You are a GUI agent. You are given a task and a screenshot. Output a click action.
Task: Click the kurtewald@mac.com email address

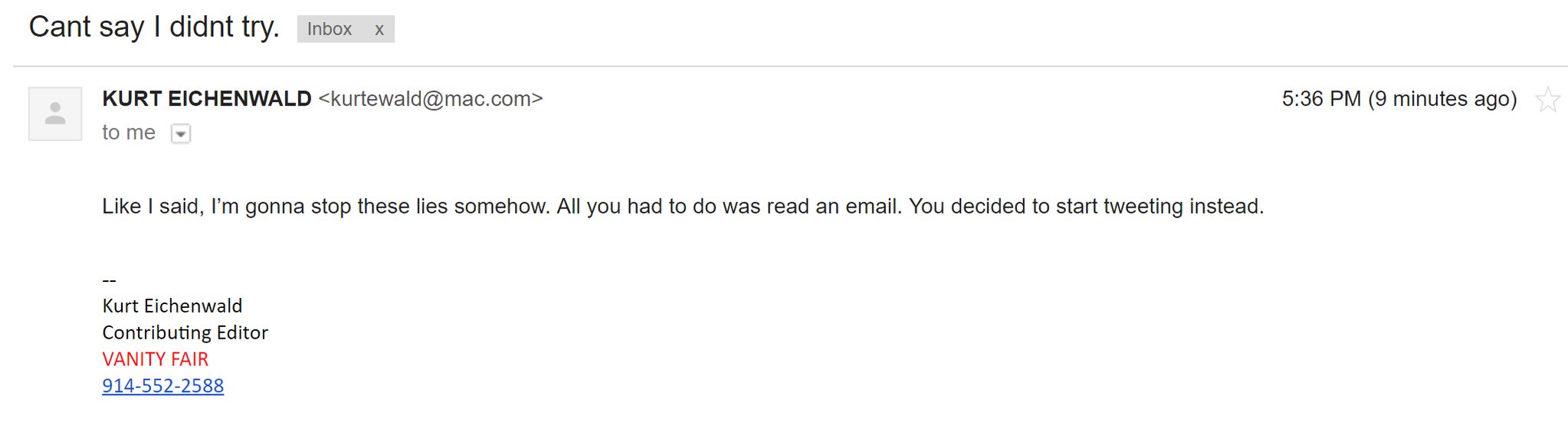tap(431, 99)
